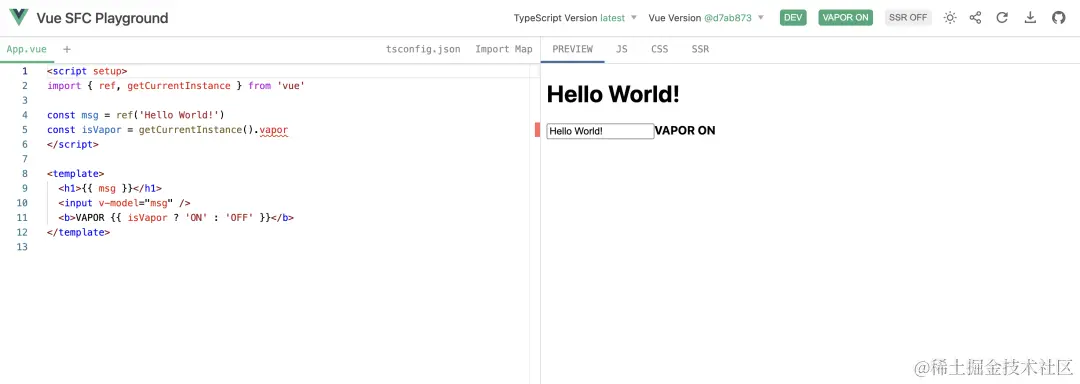Click the underlined vapor word in code

(x=273, y=129)
